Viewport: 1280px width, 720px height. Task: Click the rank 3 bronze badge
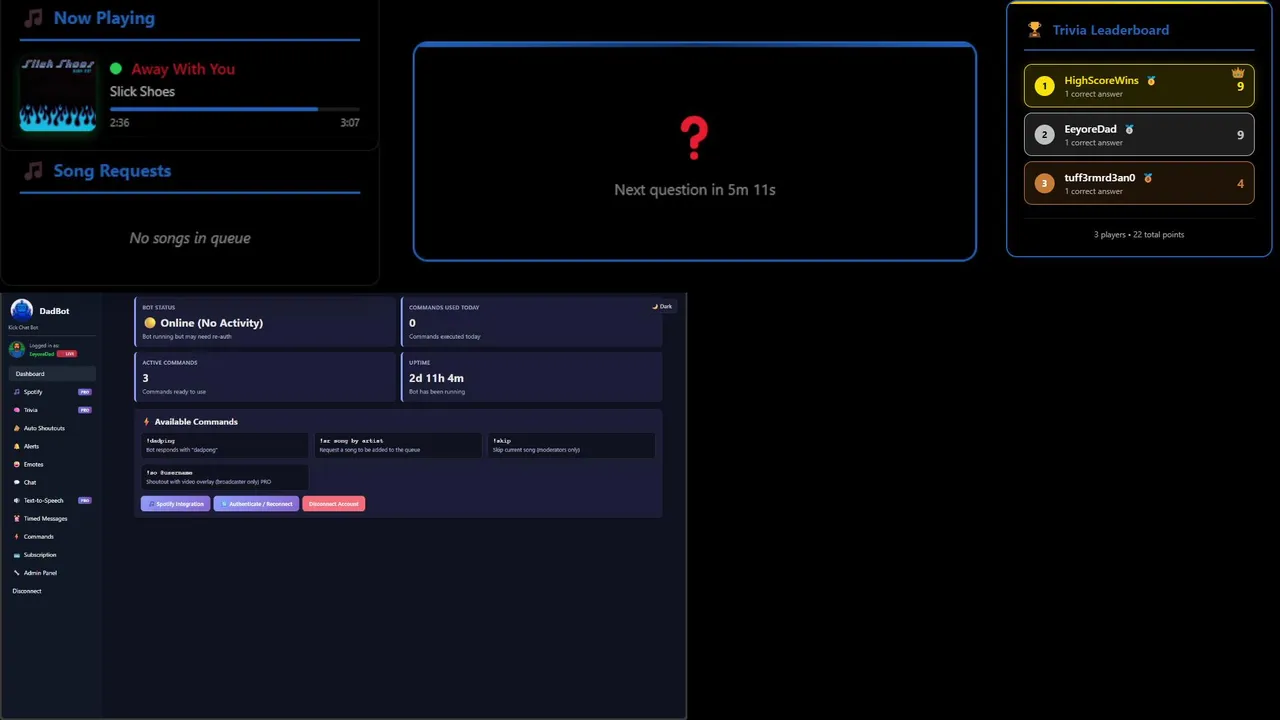[x=1044, y=183]
